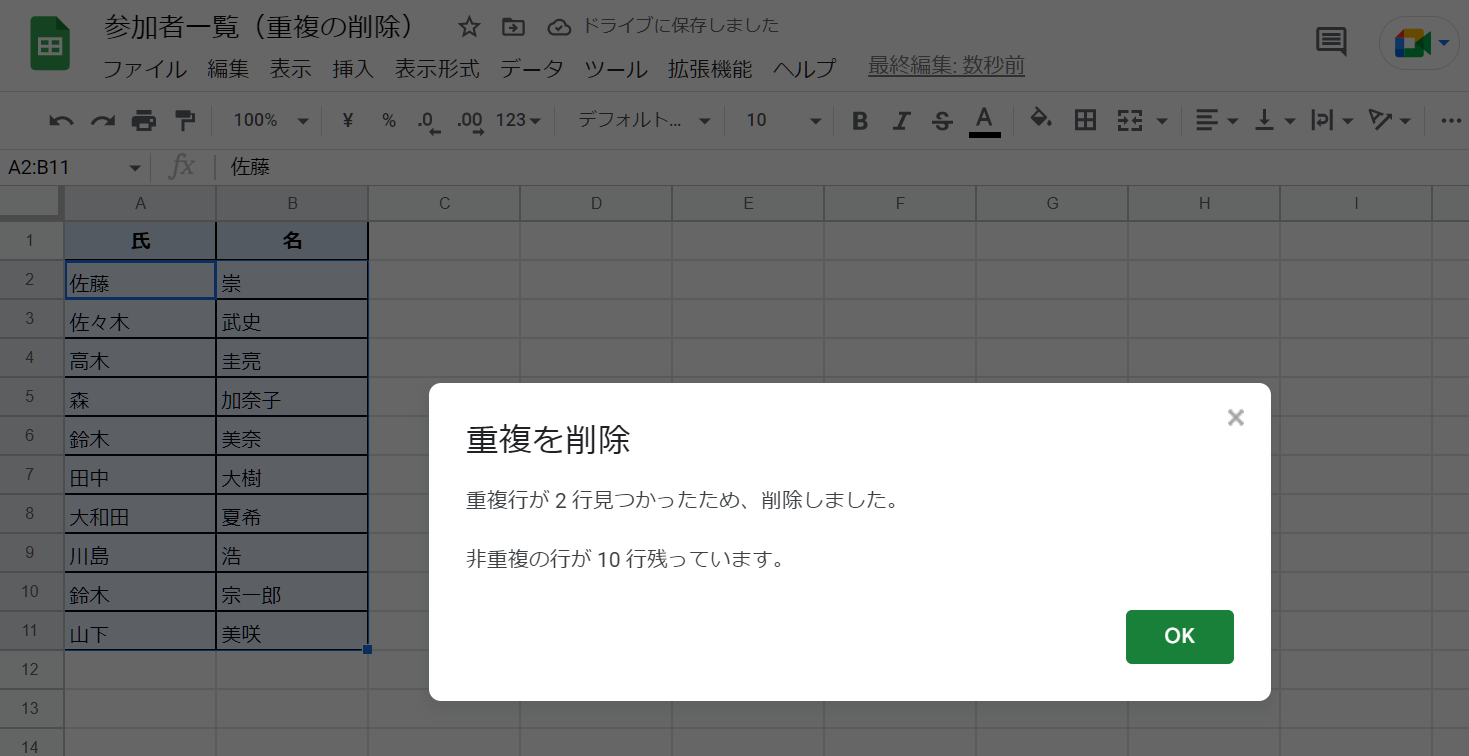The height and width of the screenshot is (756, 1469).
Task: Toggle strikethrough formatting
Action: click(x=943, y=120)
